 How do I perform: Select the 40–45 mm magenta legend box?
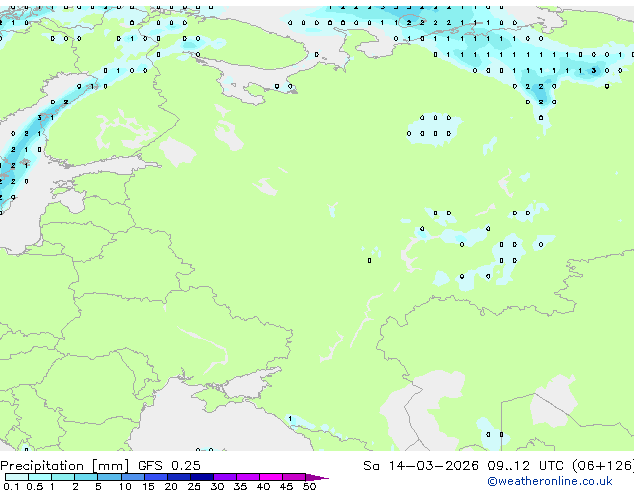pos(271,477)
